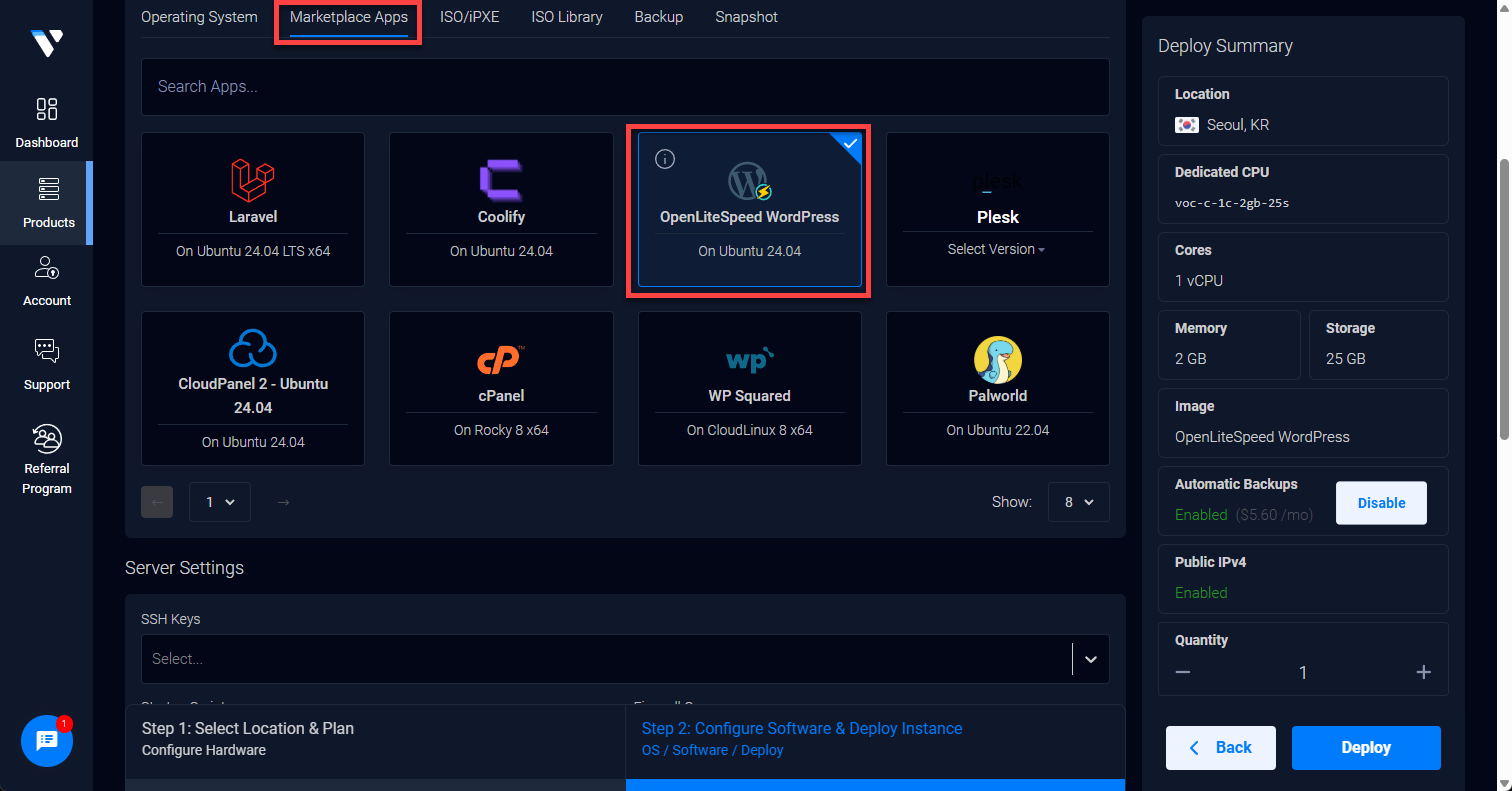The width and height of the screenshot is (1512, 791).
Task: Select the CloudPanel 2 cloud icon
Action: pos(253,348)
